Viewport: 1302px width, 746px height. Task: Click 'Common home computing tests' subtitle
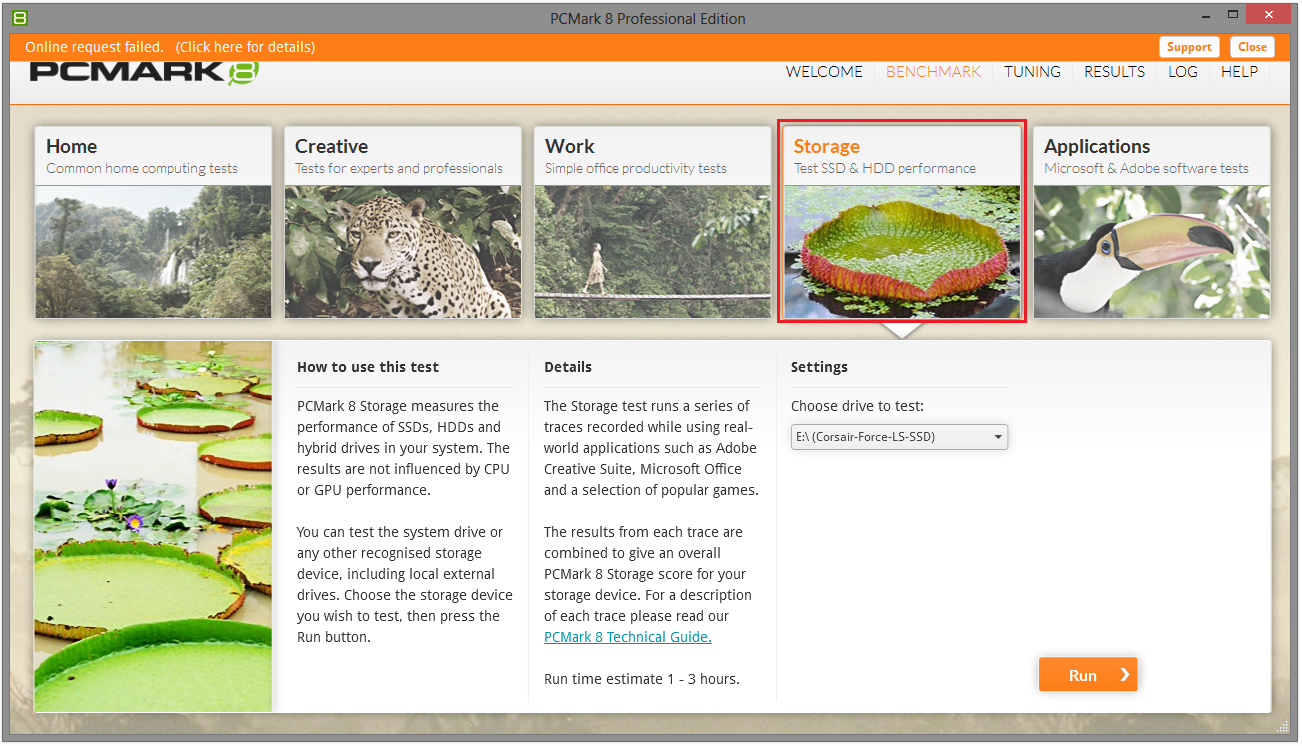[142, 168]
